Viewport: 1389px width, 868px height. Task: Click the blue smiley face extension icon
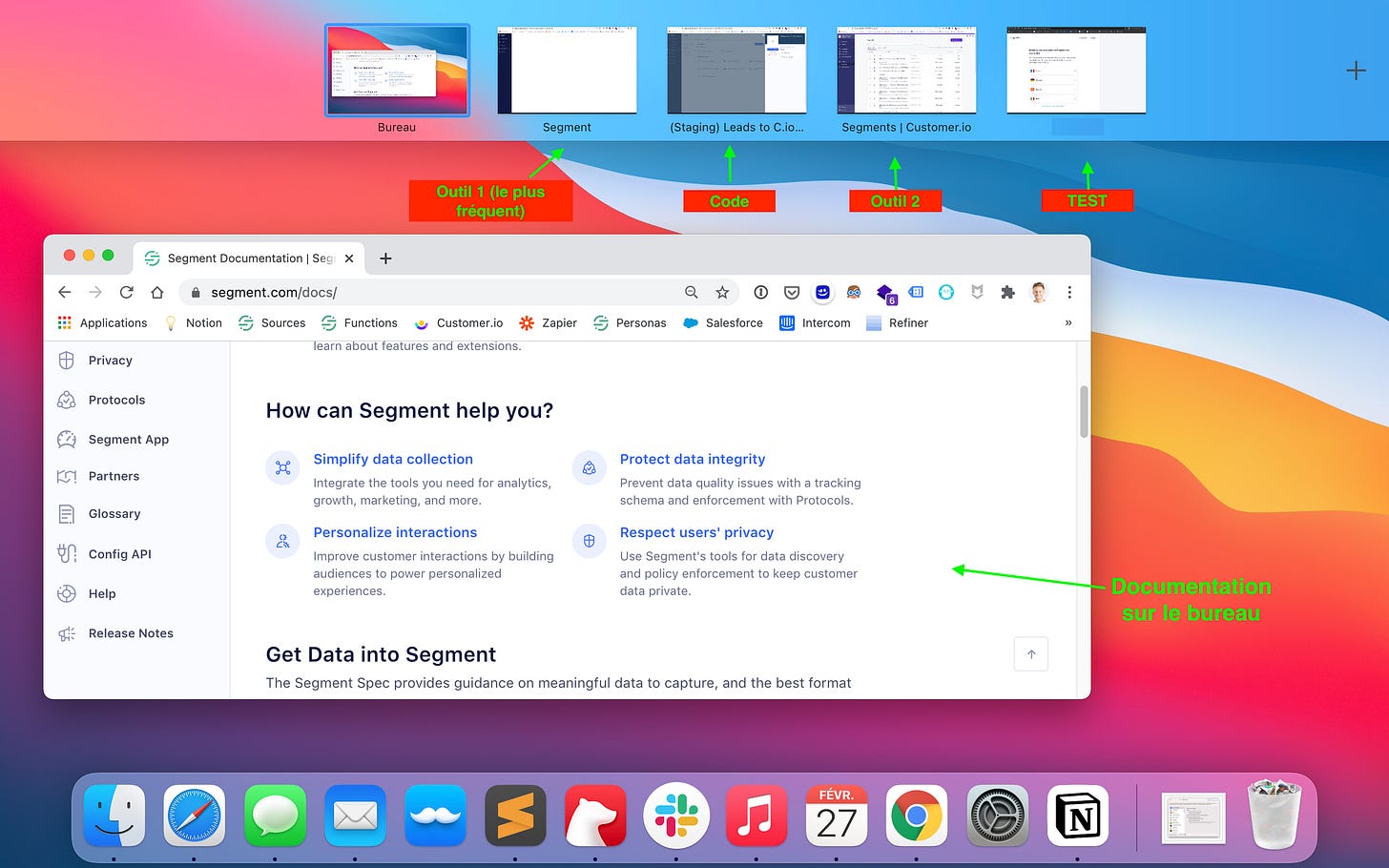pos(822,292)
